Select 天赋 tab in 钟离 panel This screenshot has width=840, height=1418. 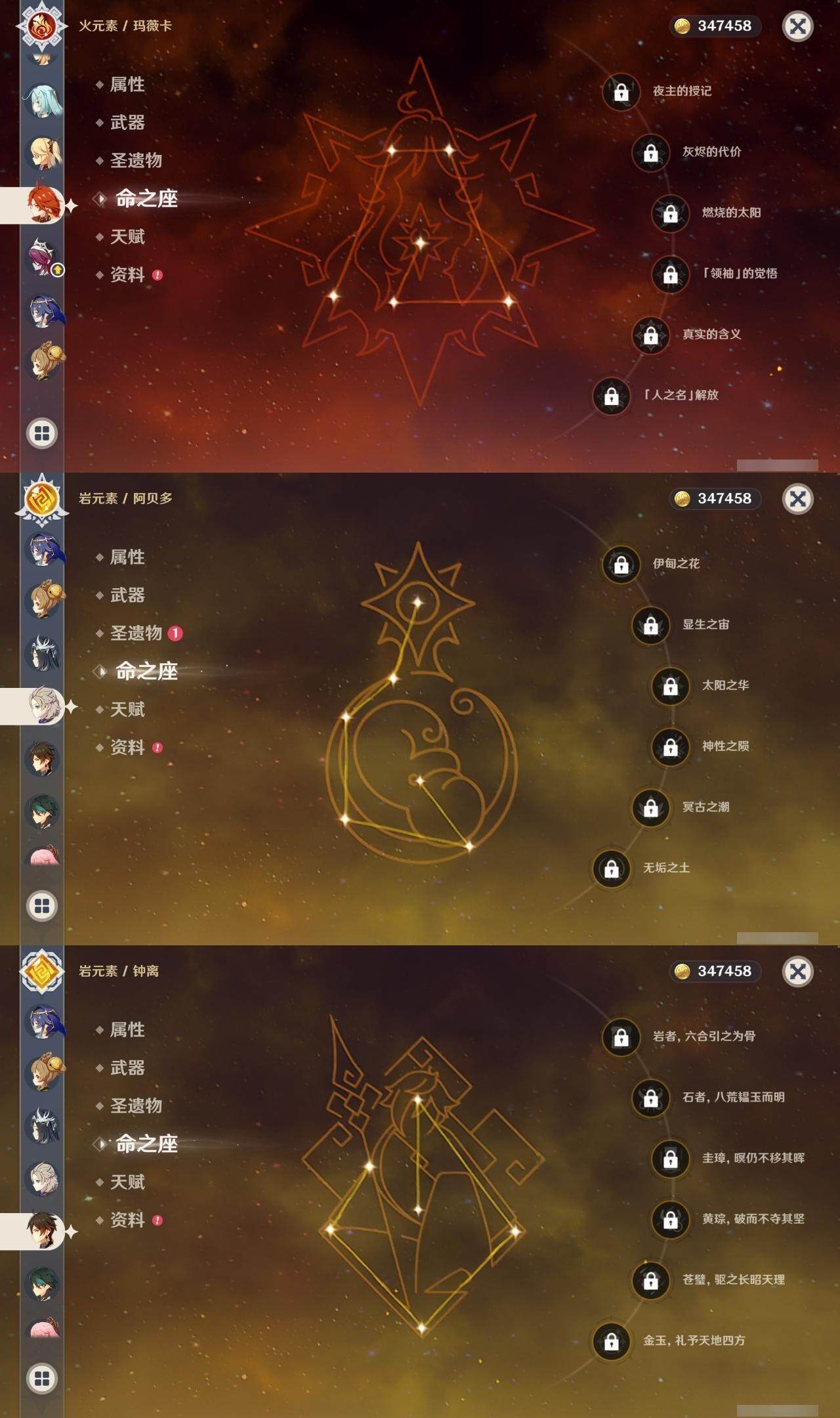pos(127,1182)
